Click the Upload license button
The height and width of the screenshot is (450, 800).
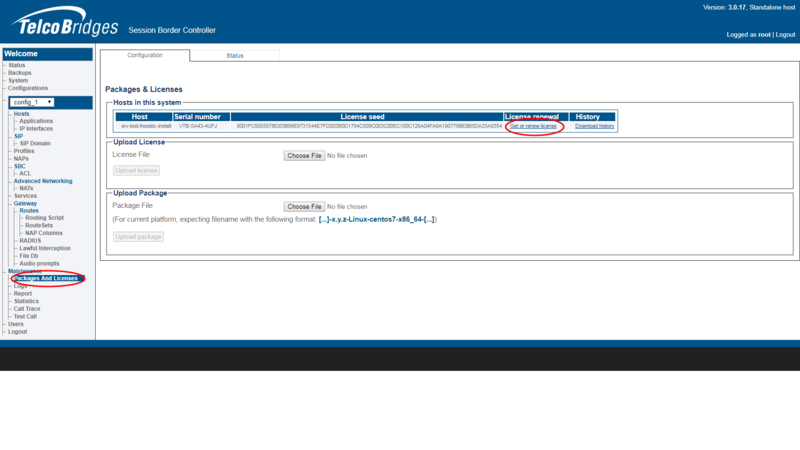(136, 170)
